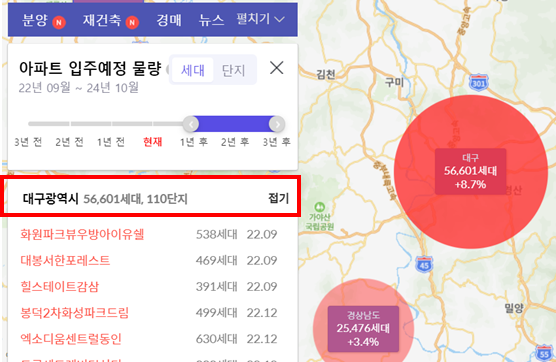Switch to 단지 view toggle
Screen dimensions: 556x362
[x=233, y=70]
